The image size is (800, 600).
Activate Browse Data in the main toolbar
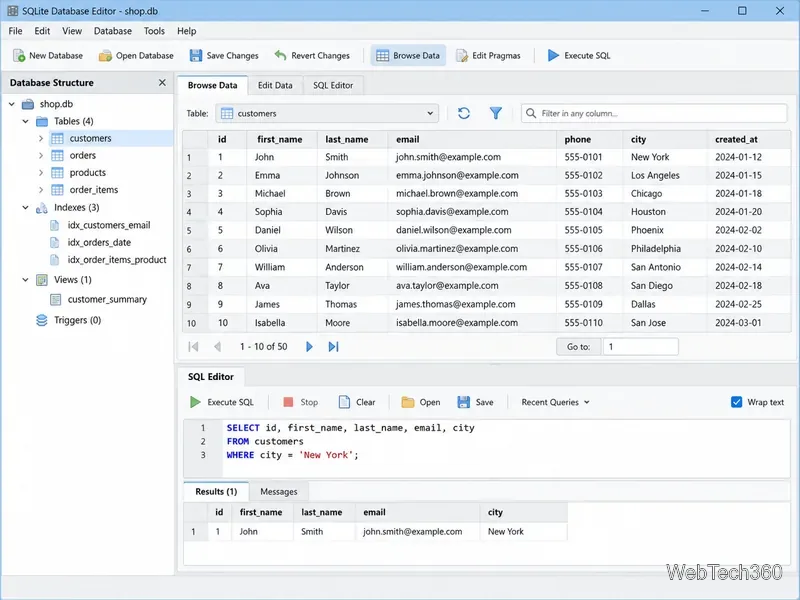(408, 56)
